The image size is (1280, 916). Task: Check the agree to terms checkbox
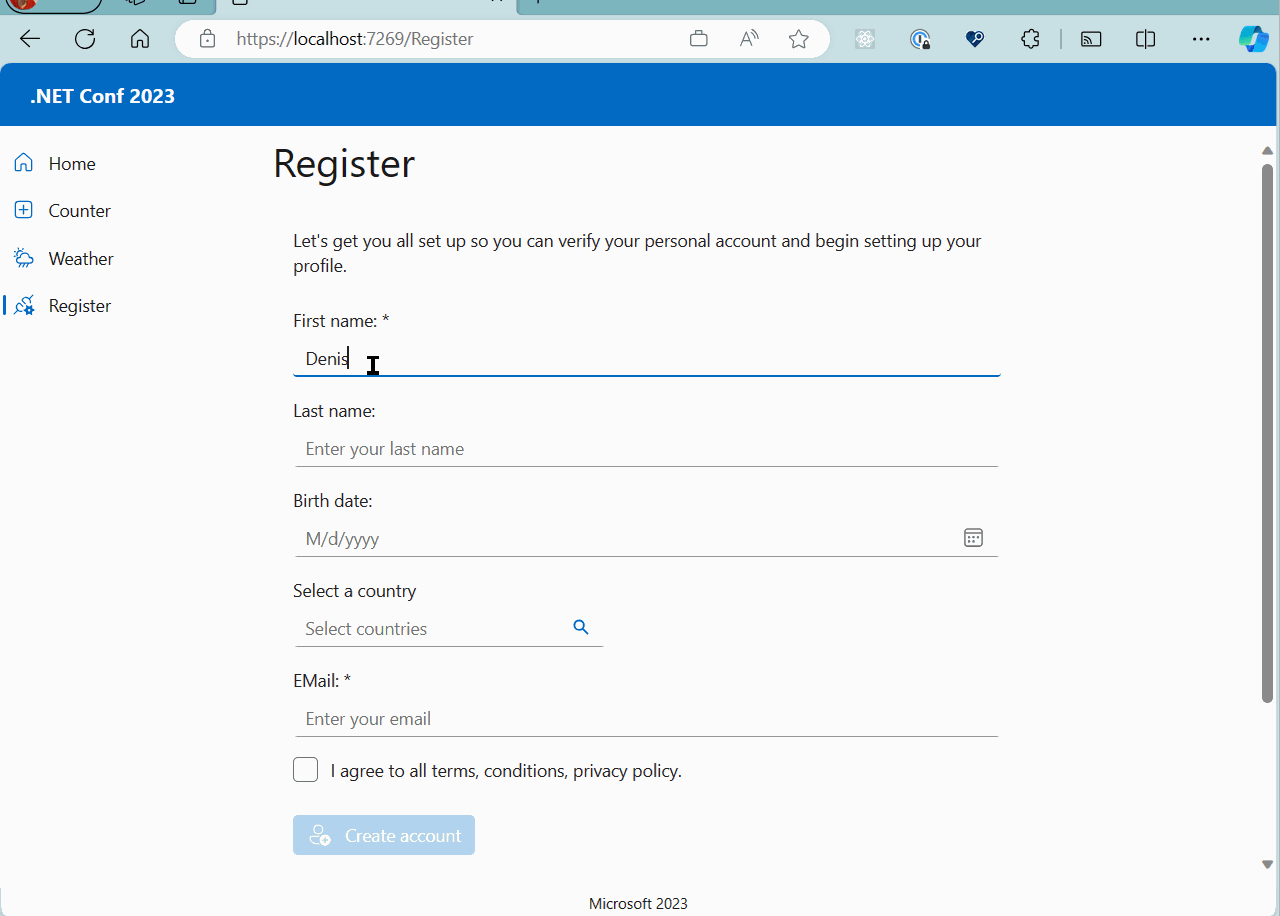[x=306, y=769]
